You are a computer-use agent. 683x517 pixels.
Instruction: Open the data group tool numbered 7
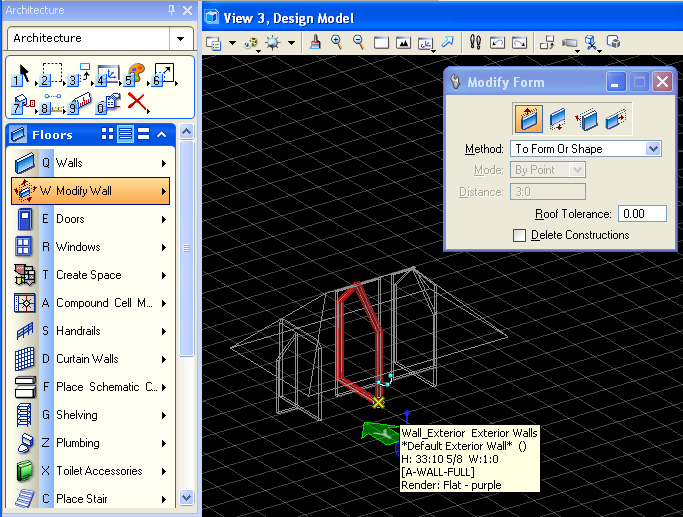[x=23, y=103]
